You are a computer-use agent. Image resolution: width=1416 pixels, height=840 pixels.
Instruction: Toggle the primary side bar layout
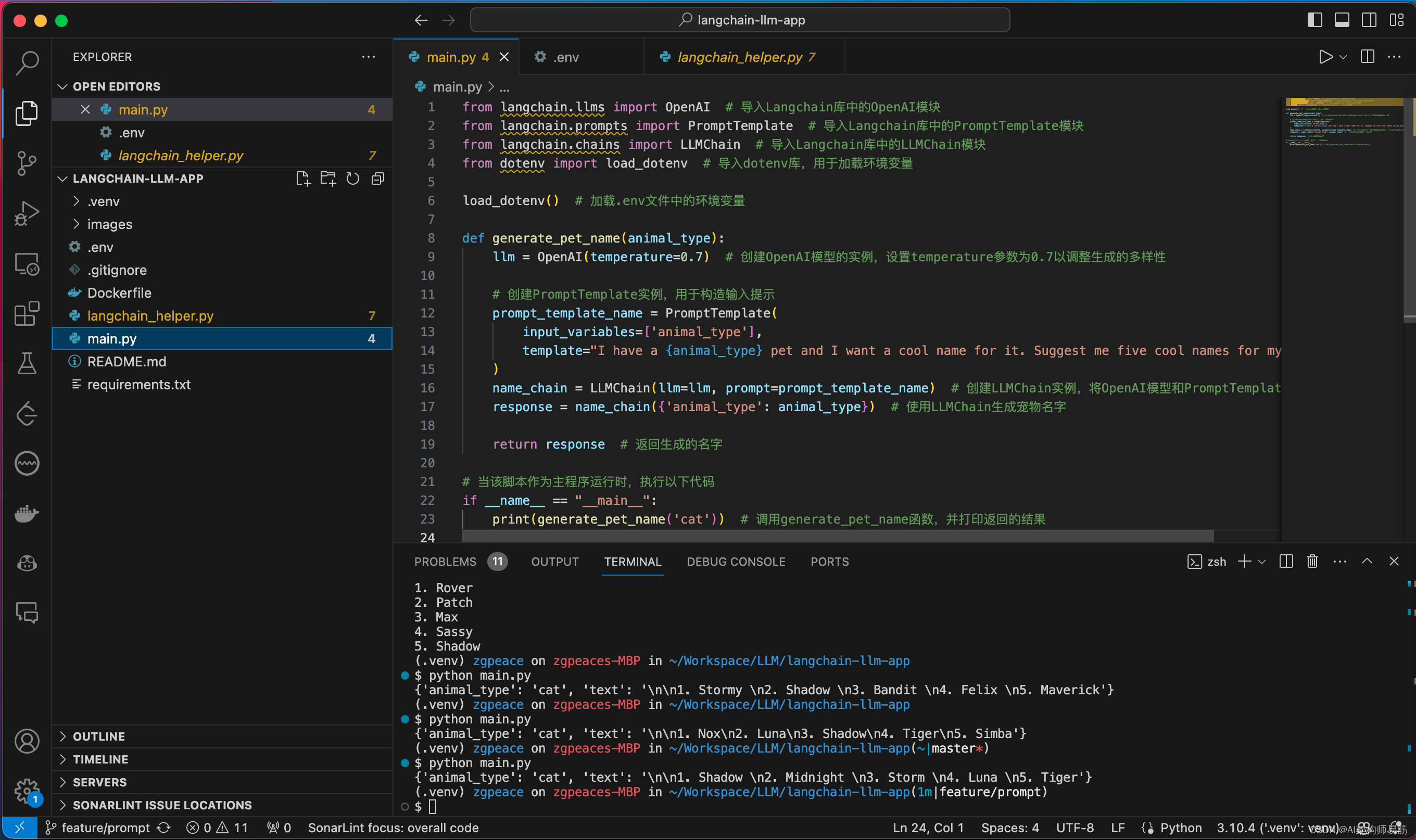coord(1314,20)
